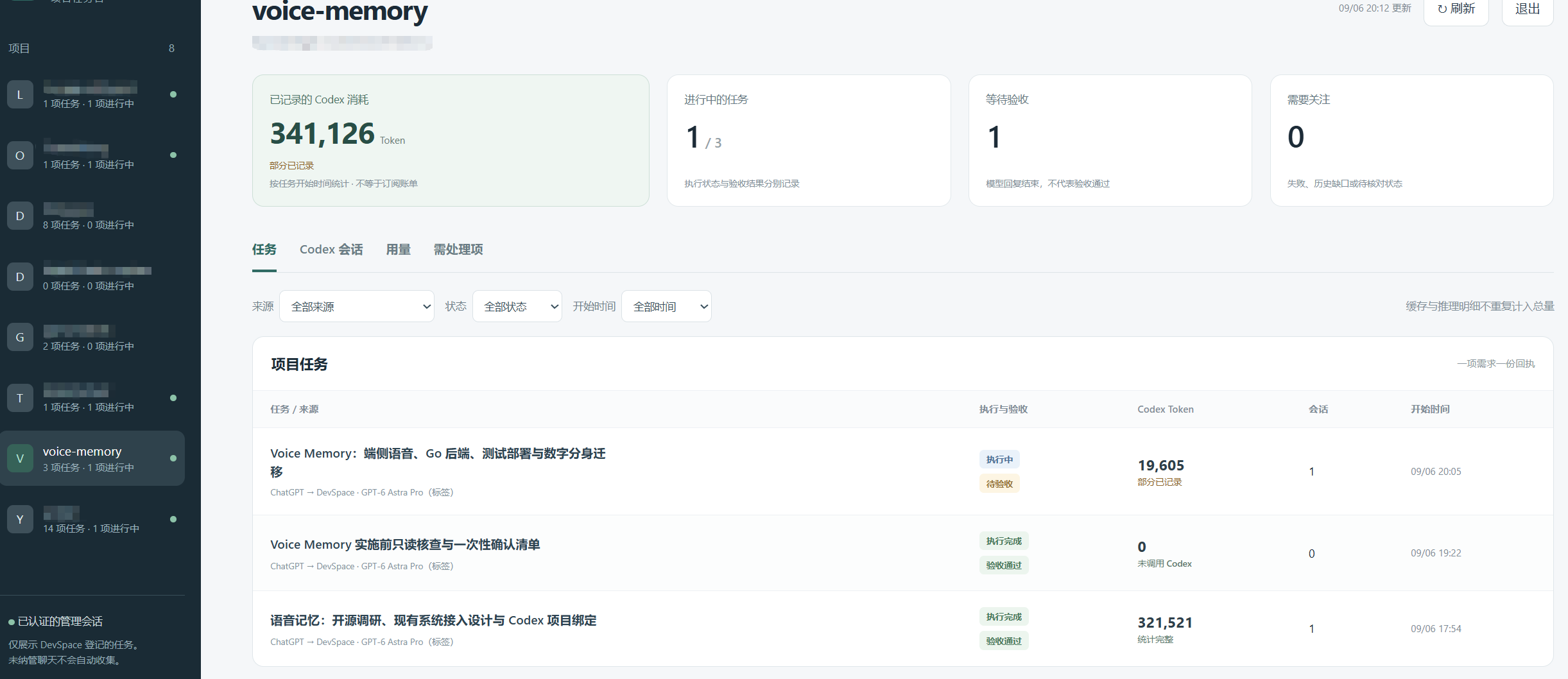Click the 09/06 20:12 更新 timestamp
Viewport: 1568px width, 679px height.
click(x=1375, y=8)
